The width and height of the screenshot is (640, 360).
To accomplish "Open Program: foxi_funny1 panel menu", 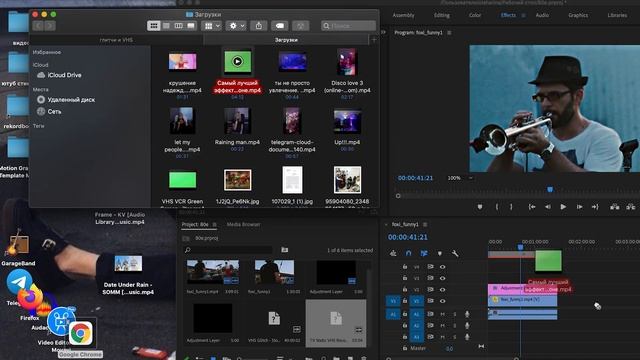I will (449, 32).
